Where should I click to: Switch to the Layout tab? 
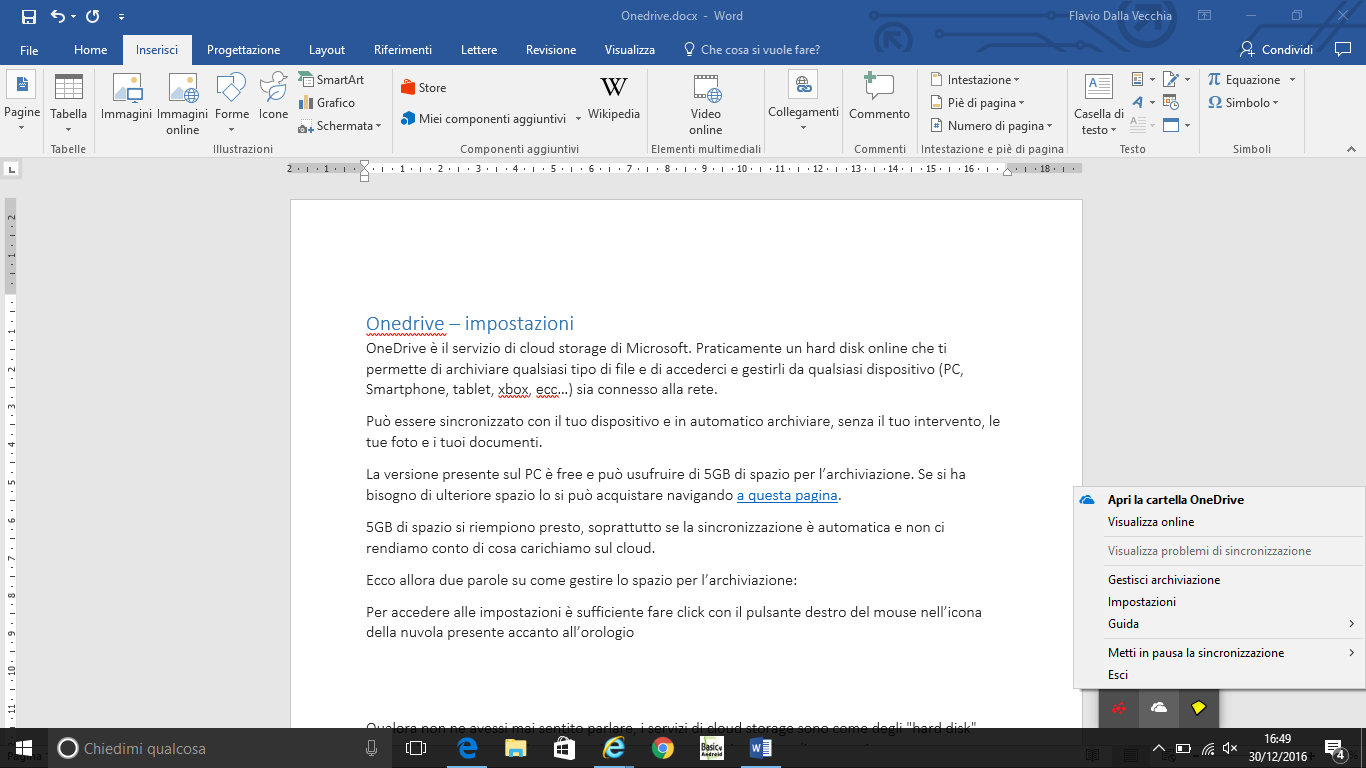pyautogui.click(x=327, y=50)
